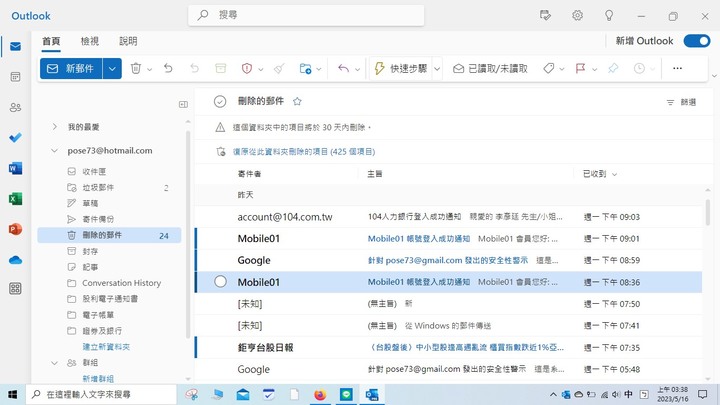The width and height of the screenshot is (720, 405).
Task: Click the Categorize tag icon
Action: pyautogui.click(x=548, y=68)
